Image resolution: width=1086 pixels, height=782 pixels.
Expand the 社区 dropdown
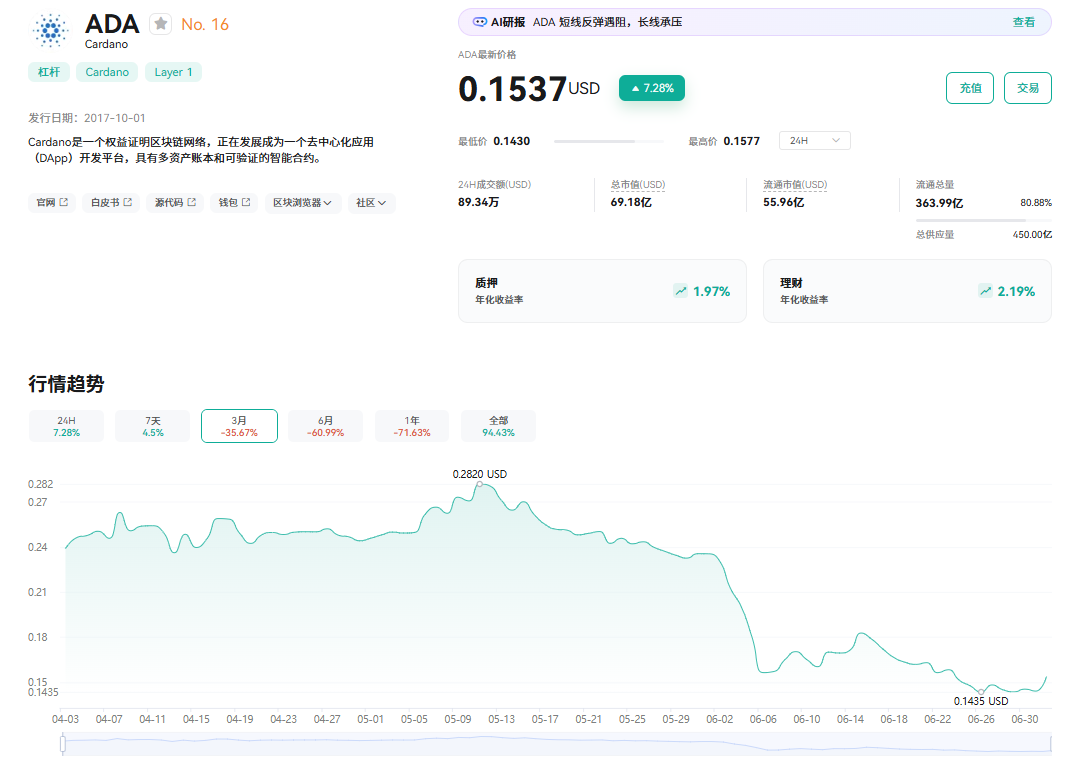[x=371, y=203]
